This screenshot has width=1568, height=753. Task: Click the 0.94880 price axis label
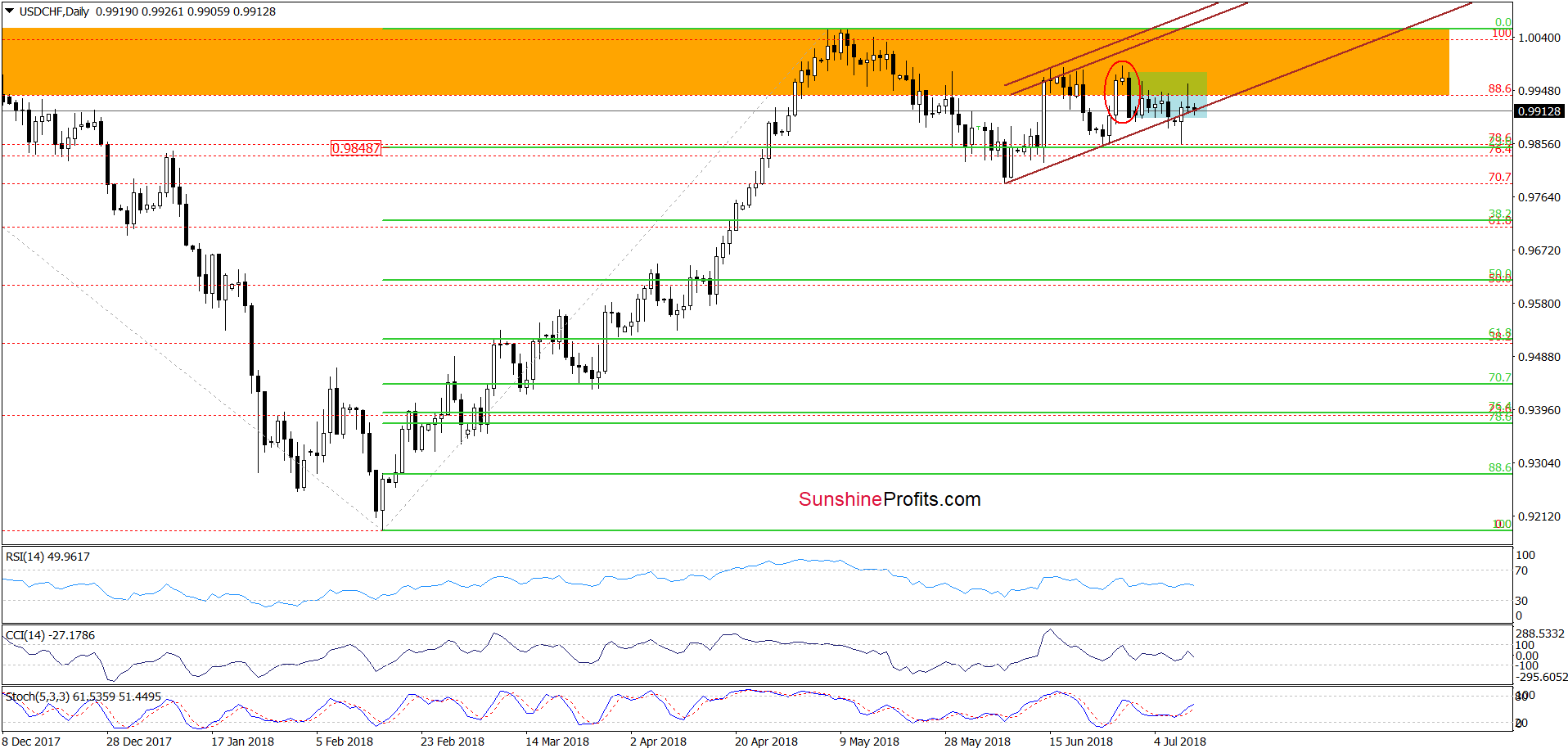coord(1539,357)
